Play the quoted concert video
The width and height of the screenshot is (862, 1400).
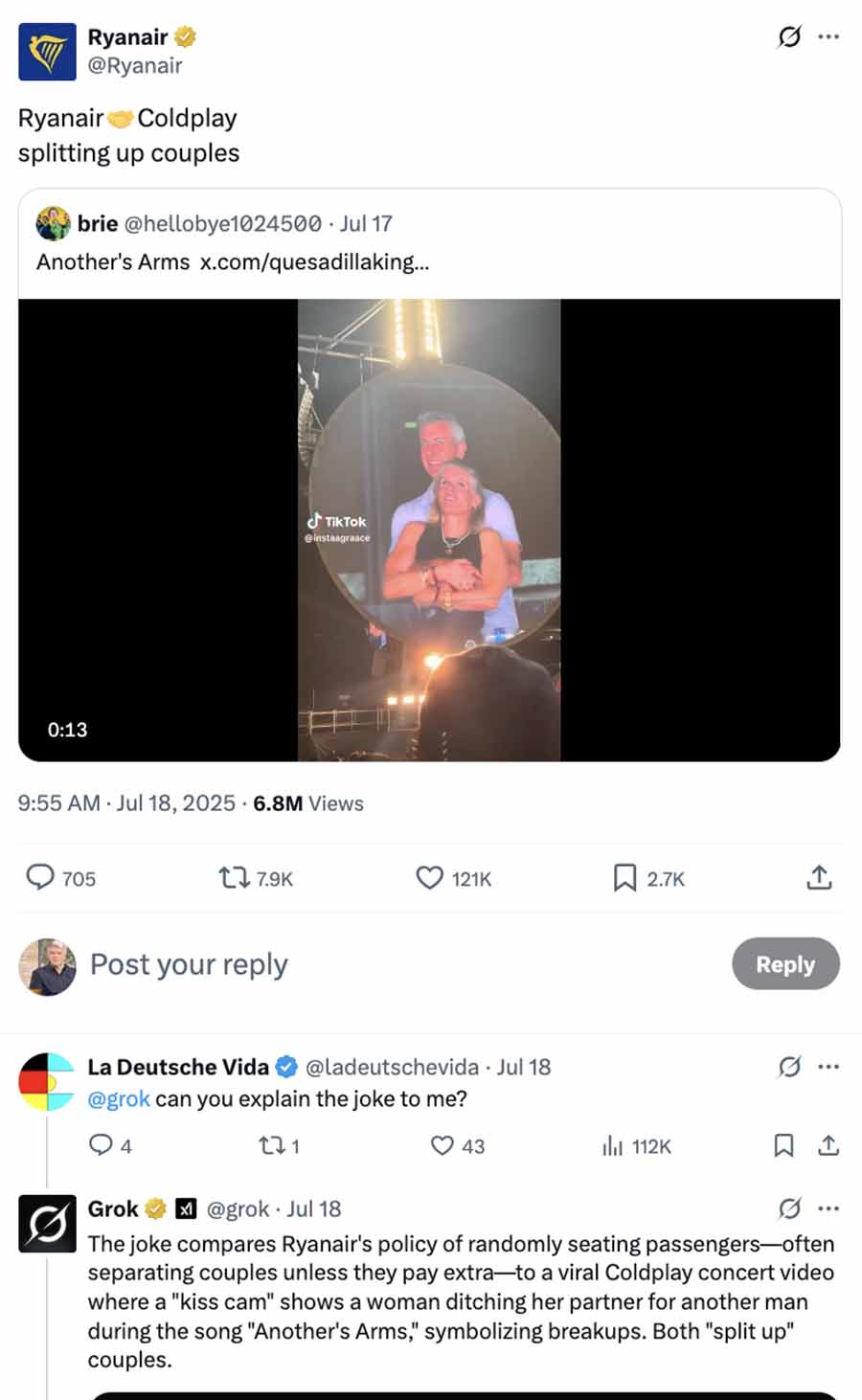(x=429, y=531)
